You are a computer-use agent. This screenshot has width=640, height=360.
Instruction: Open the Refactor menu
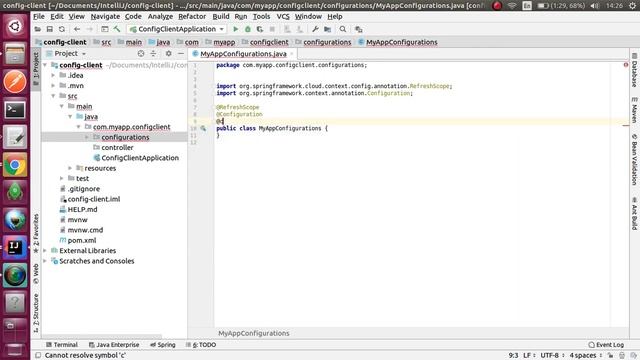tap(192, 17)
